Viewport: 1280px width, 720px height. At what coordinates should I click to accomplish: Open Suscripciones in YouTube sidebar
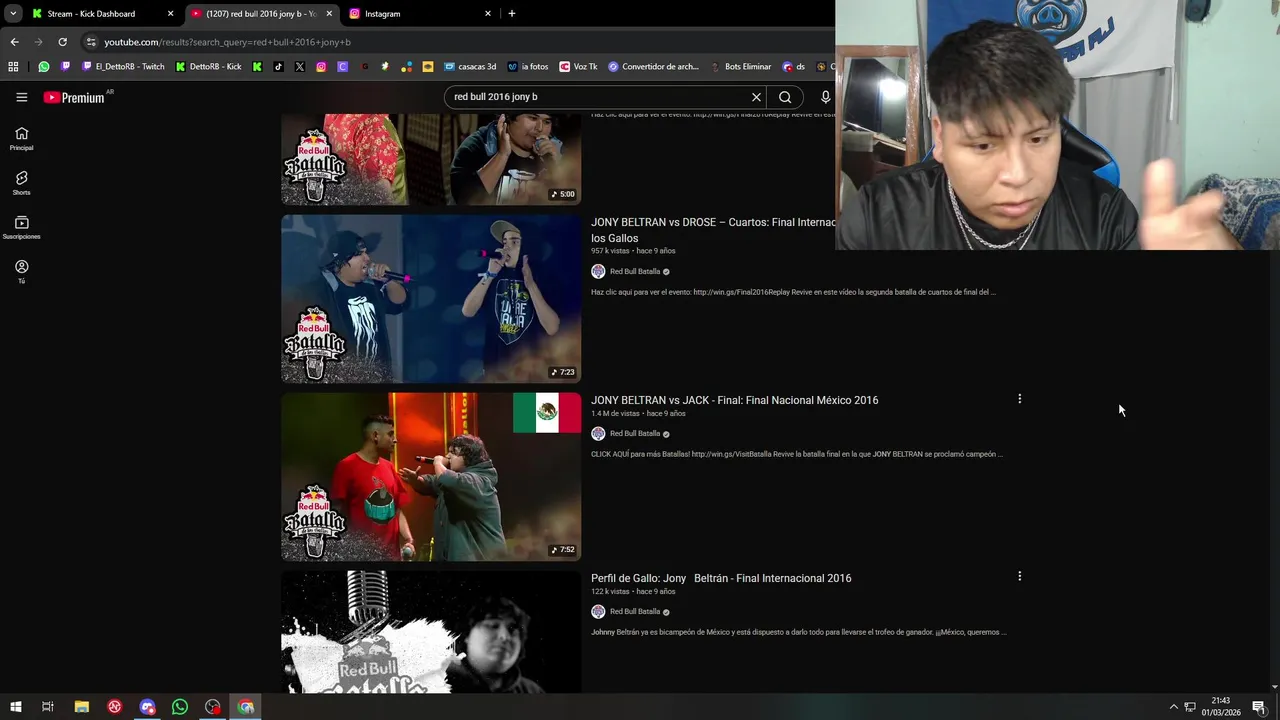(x=21, y=228)
